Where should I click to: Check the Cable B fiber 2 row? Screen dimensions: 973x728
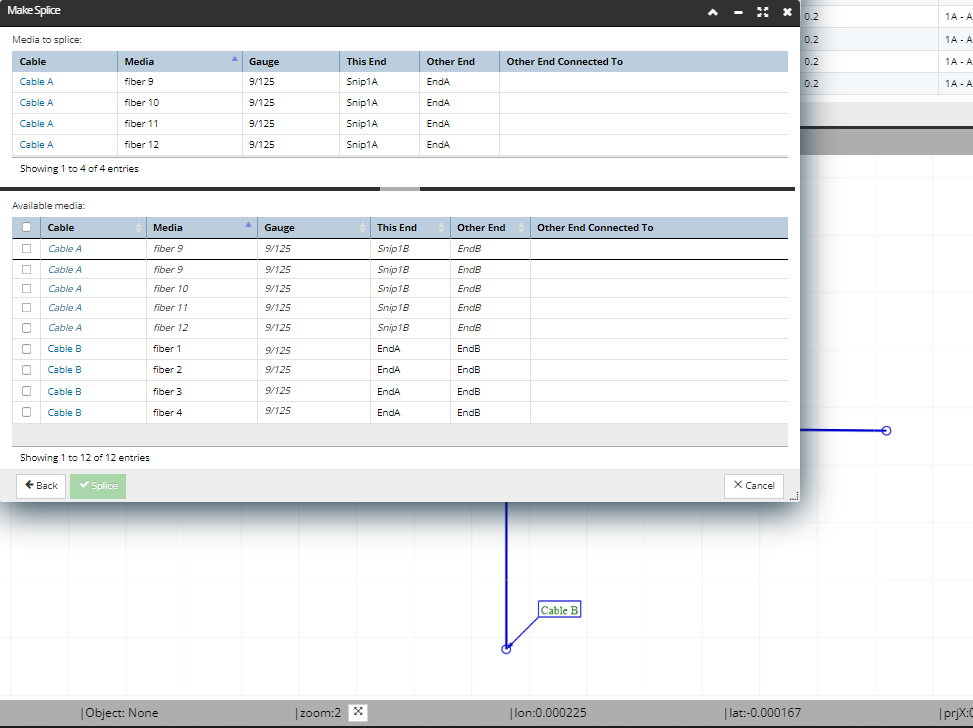26,370
